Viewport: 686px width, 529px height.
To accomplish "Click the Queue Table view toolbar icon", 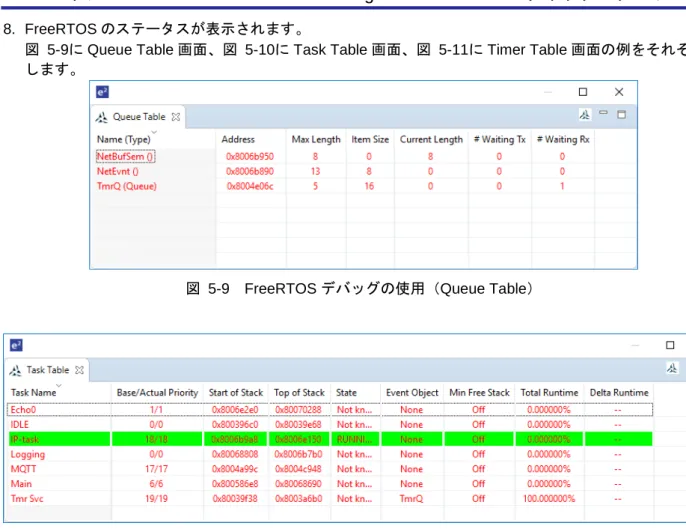I will pyautogui.click(x=584, y=115).
